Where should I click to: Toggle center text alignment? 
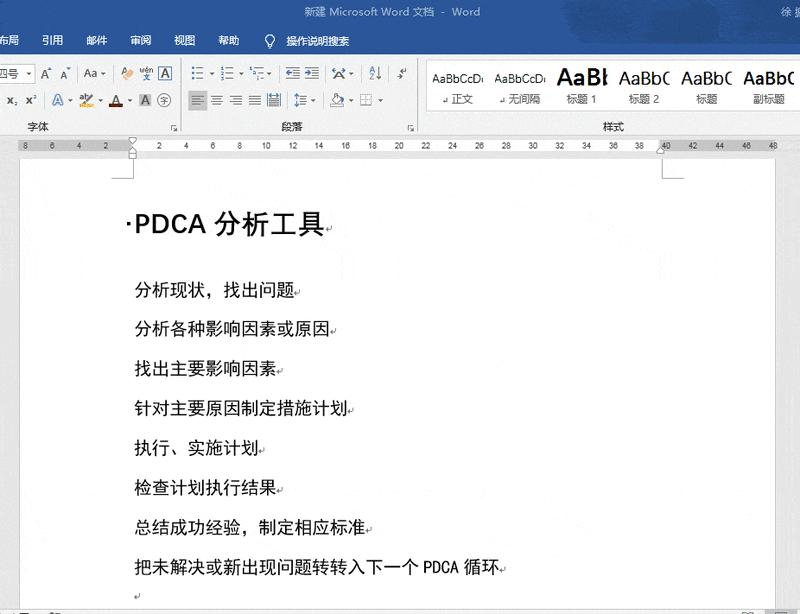[217, 100]
